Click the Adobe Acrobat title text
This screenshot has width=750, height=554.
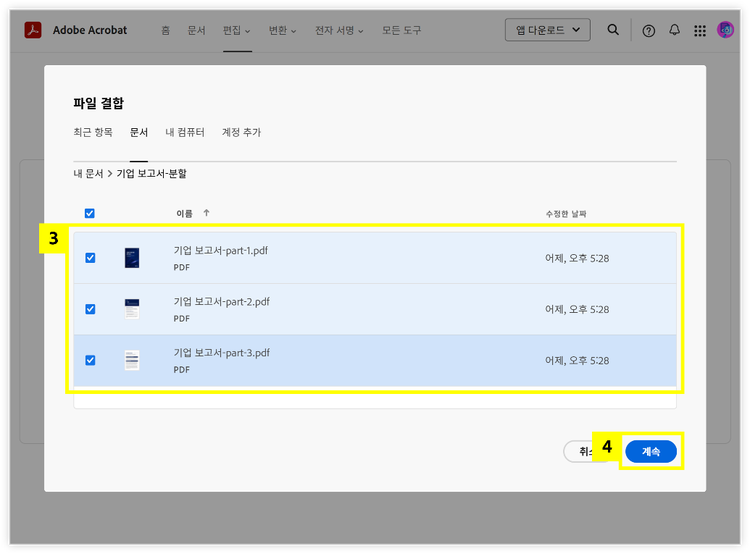[x=90, y=30]
